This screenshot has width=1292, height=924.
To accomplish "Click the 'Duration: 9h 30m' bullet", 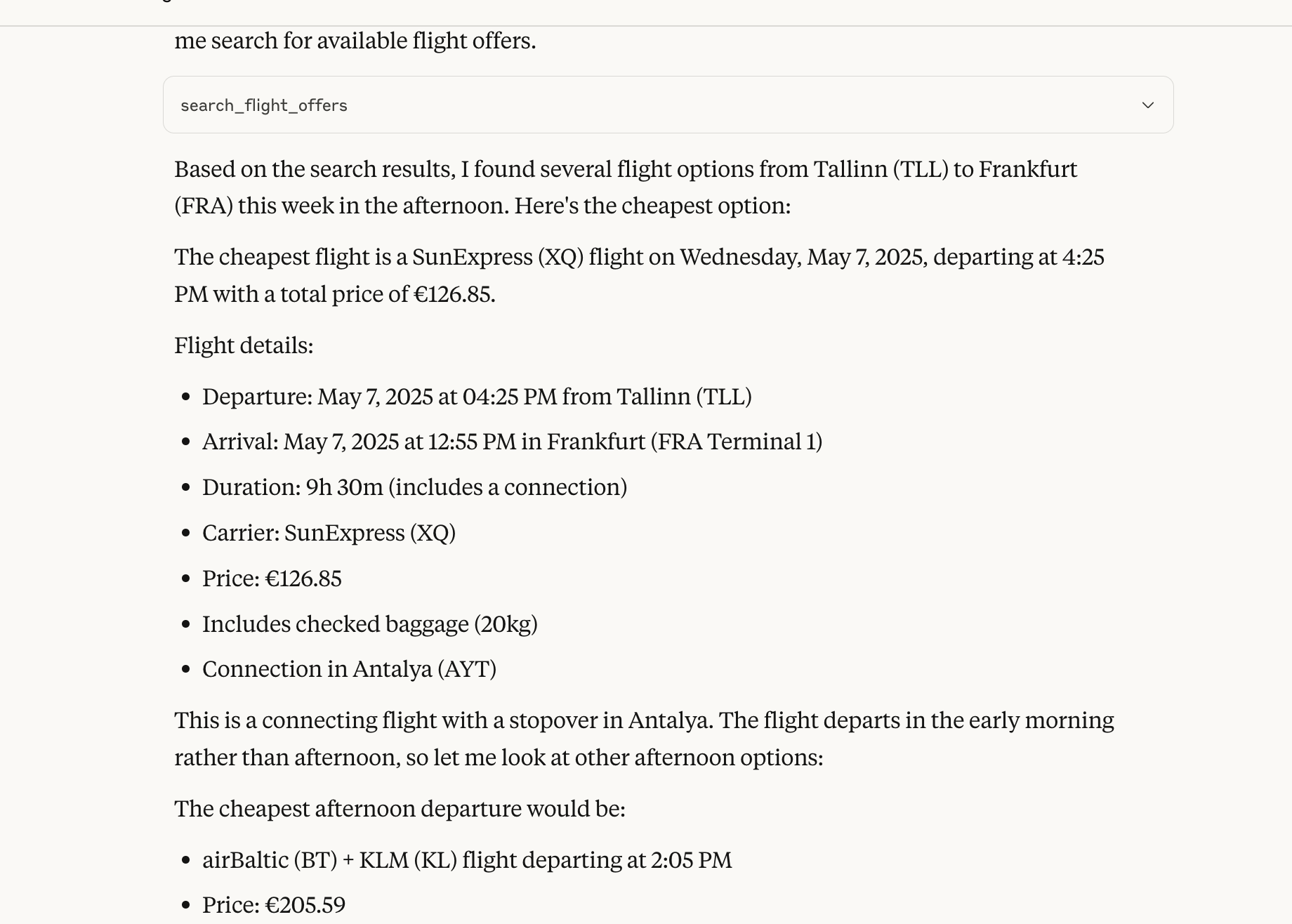I will (x=414, y=487).
